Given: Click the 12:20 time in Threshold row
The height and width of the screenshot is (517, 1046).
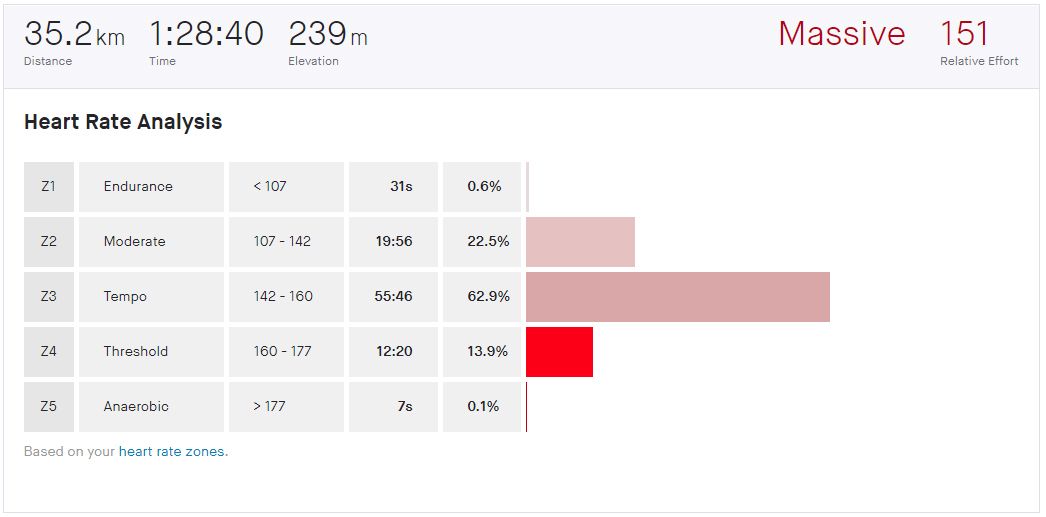Looking at the screenshot, I should pyautogui.click(x=394, y=352).
